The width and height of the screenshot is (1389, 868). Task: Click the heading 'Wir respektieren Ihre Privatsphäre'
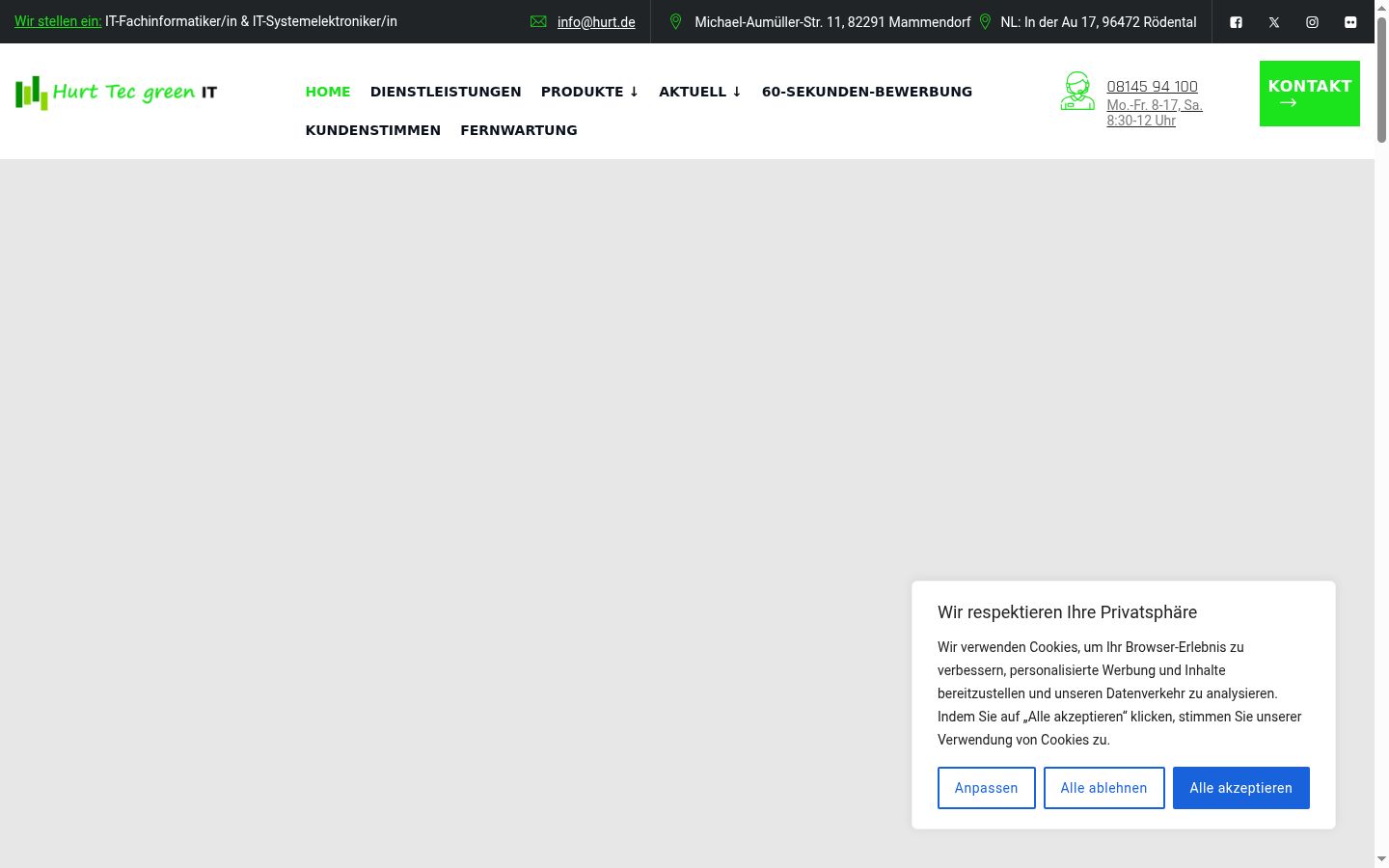(x=1067, y=612)
